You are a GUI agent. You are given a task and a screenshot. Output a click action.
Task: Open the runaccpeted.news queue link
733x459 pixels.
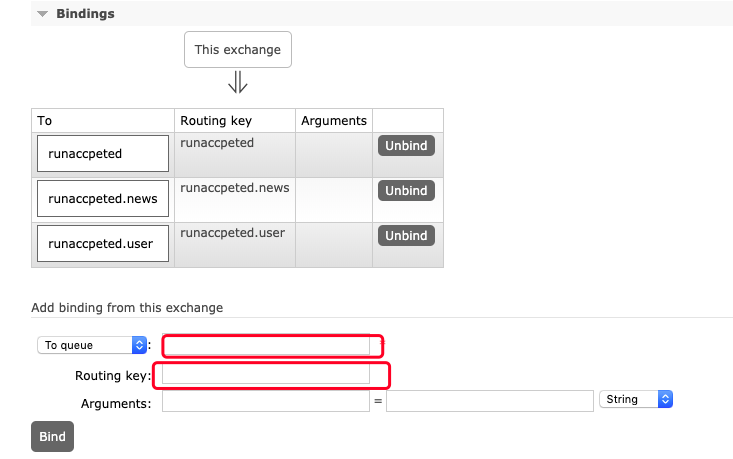click(x=102, y=198)
